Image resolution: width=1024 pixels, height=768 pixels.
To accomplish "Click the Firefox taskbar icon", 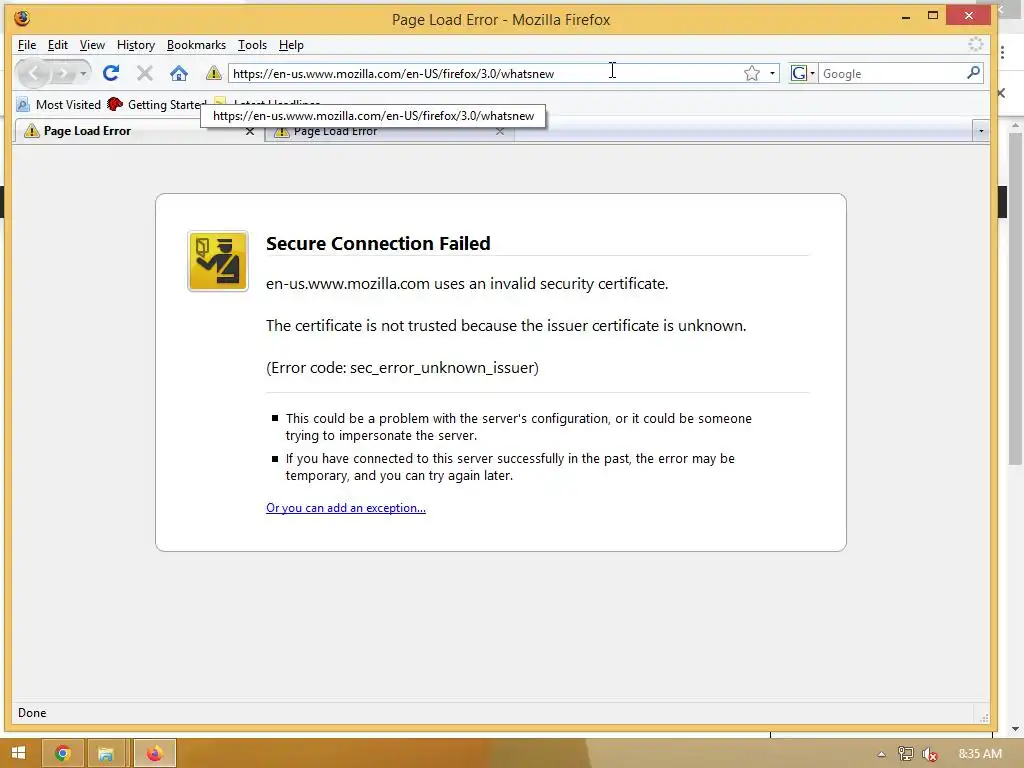I will coord(155,754).
